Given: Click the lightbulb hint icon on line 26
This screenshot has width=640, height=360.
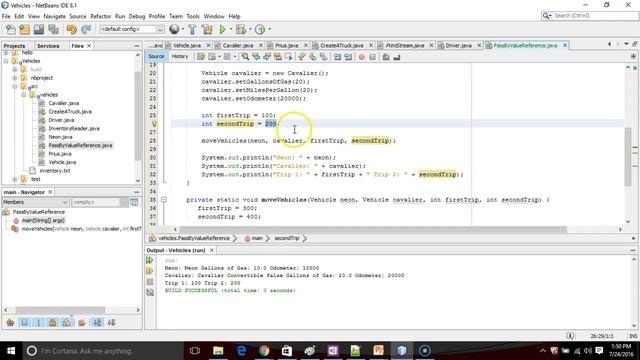Looking at the screenshot, I should (154, 124).
